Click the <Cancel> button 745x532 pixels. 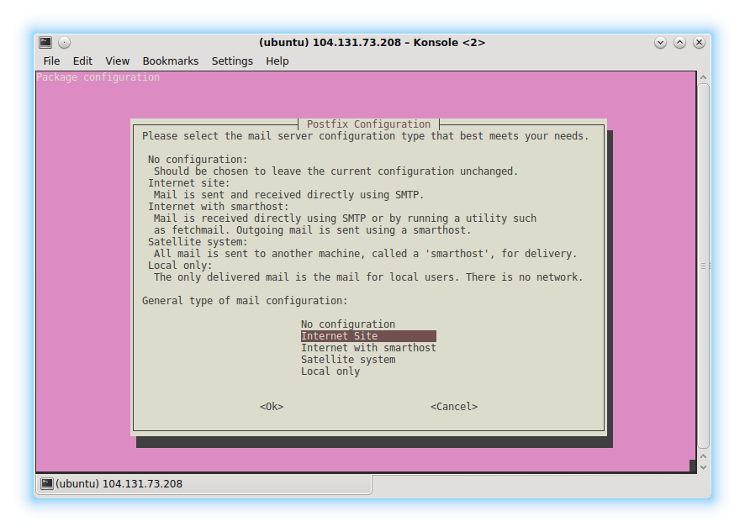tap(454, 407)
